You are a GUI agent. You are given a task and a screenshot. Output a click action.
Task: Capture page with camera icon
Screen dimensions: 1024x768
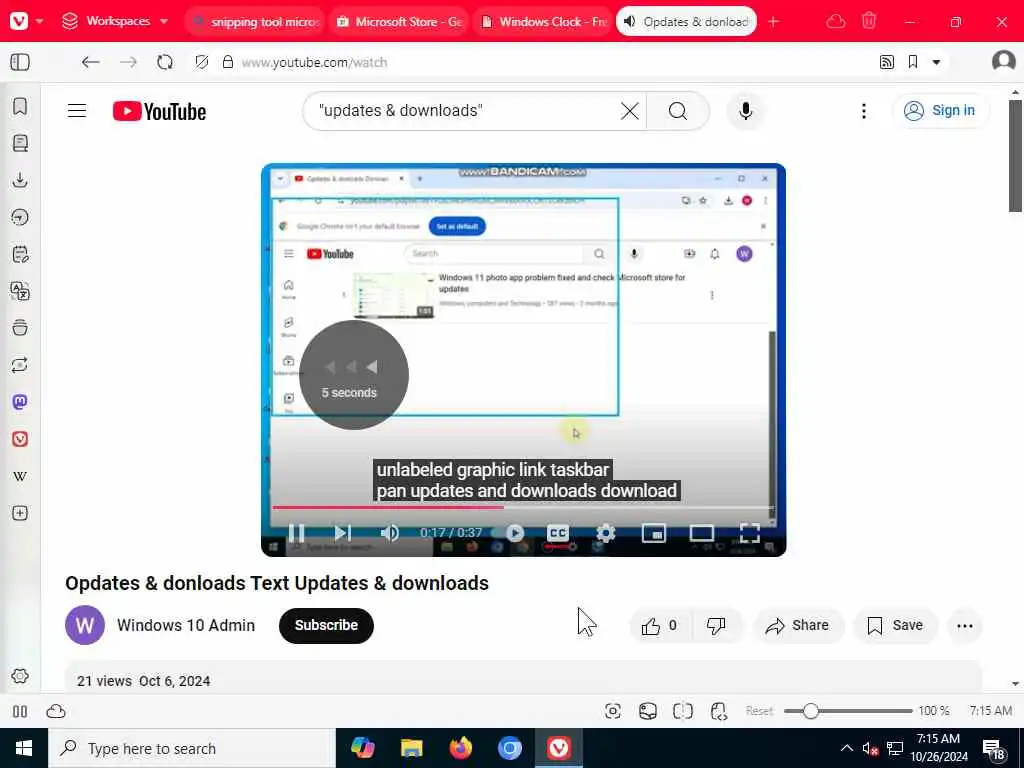pyautogui.click(x=613, y=711)
